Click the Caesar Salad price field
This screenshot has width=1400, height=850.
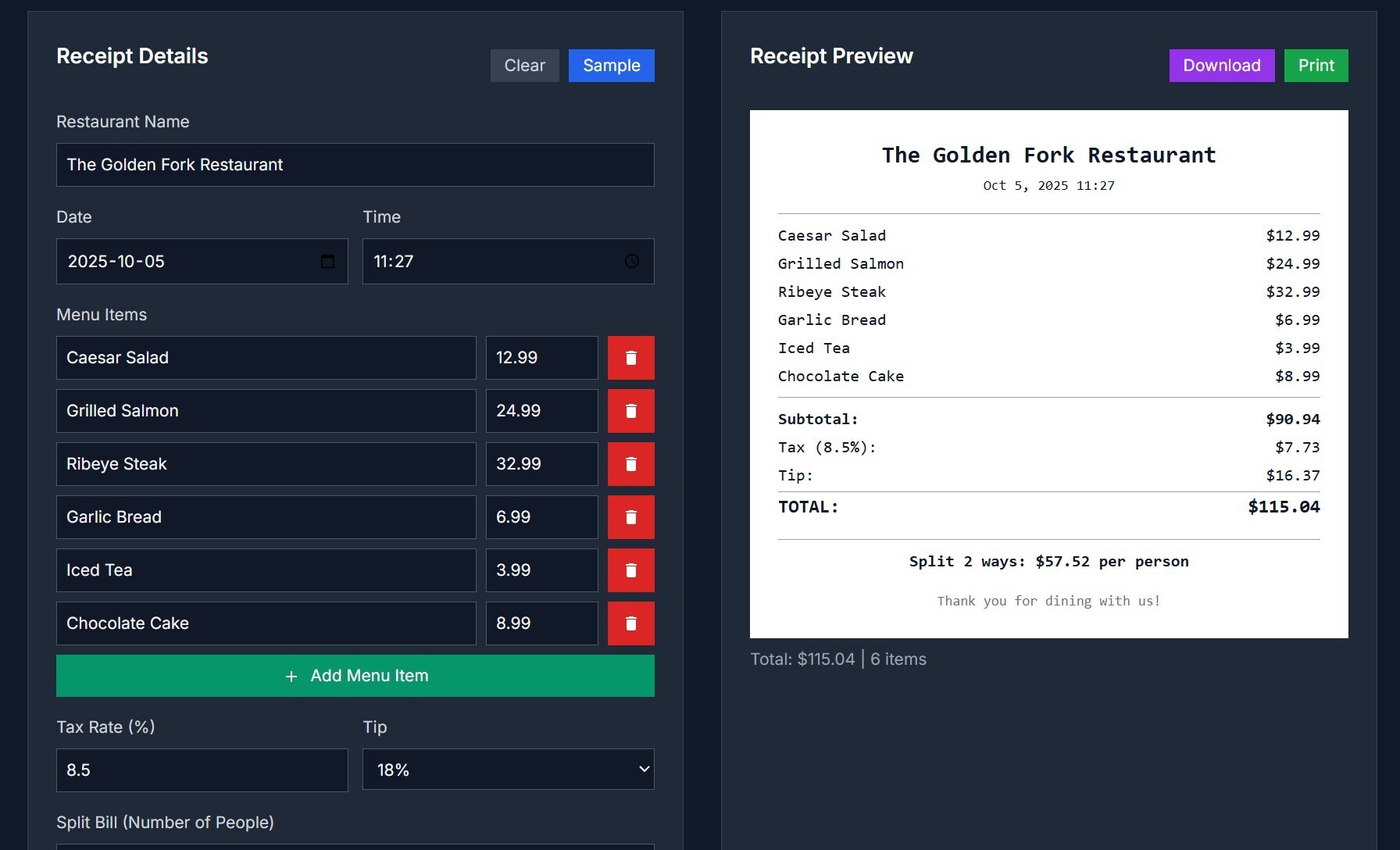click(541, 358)
